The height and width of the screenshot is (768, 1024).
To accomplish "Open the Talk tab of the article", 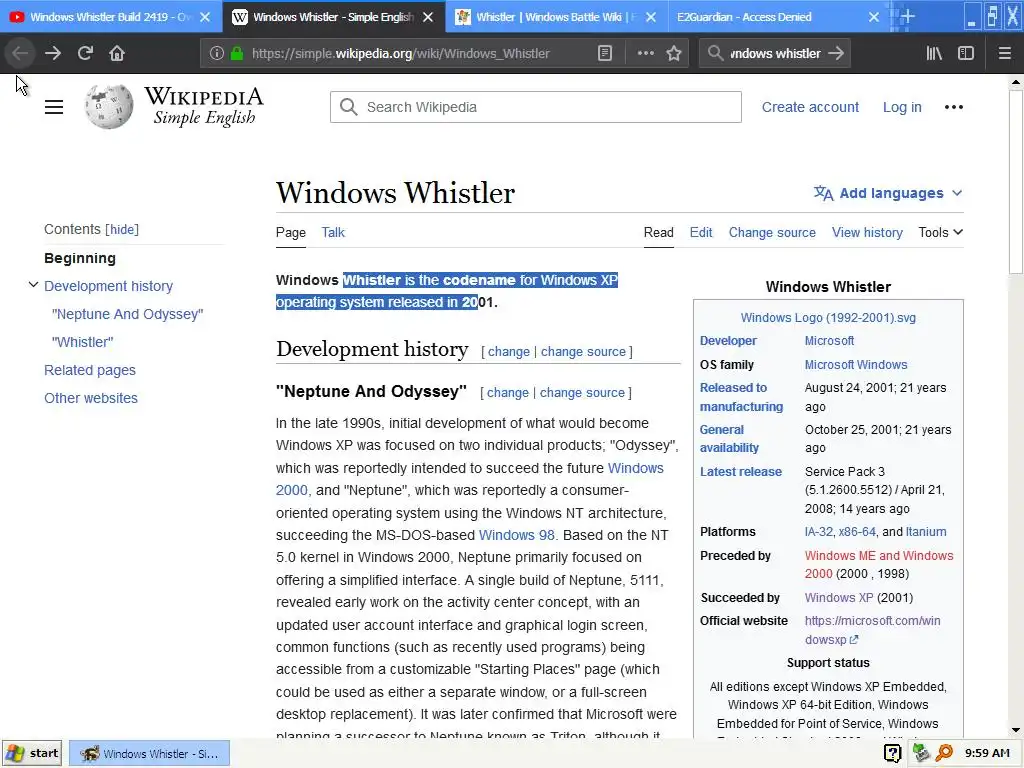I will (x=333, y=232).
